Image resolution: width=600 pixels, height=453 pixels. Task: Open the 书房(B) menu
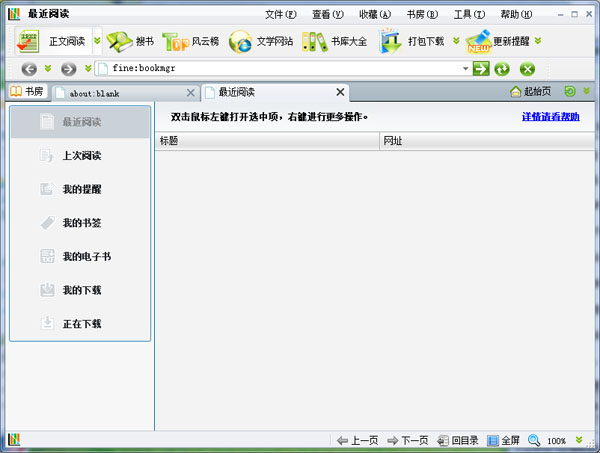(422, 15)
